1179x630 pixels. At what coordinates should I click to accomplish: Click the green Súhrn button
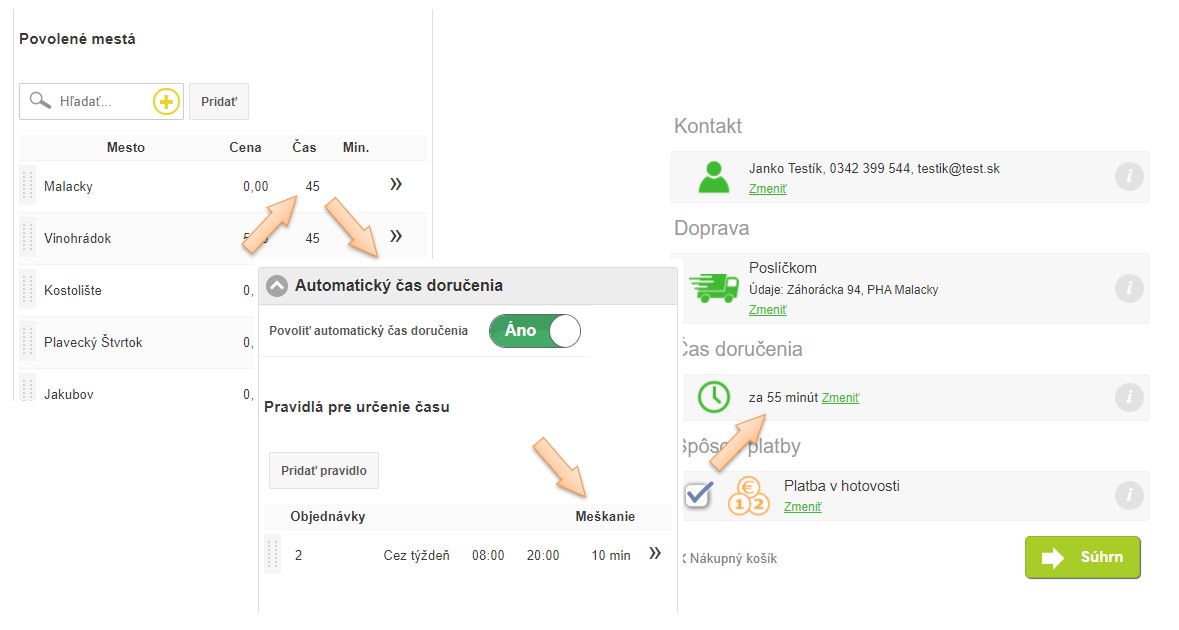pos(1082,557)
